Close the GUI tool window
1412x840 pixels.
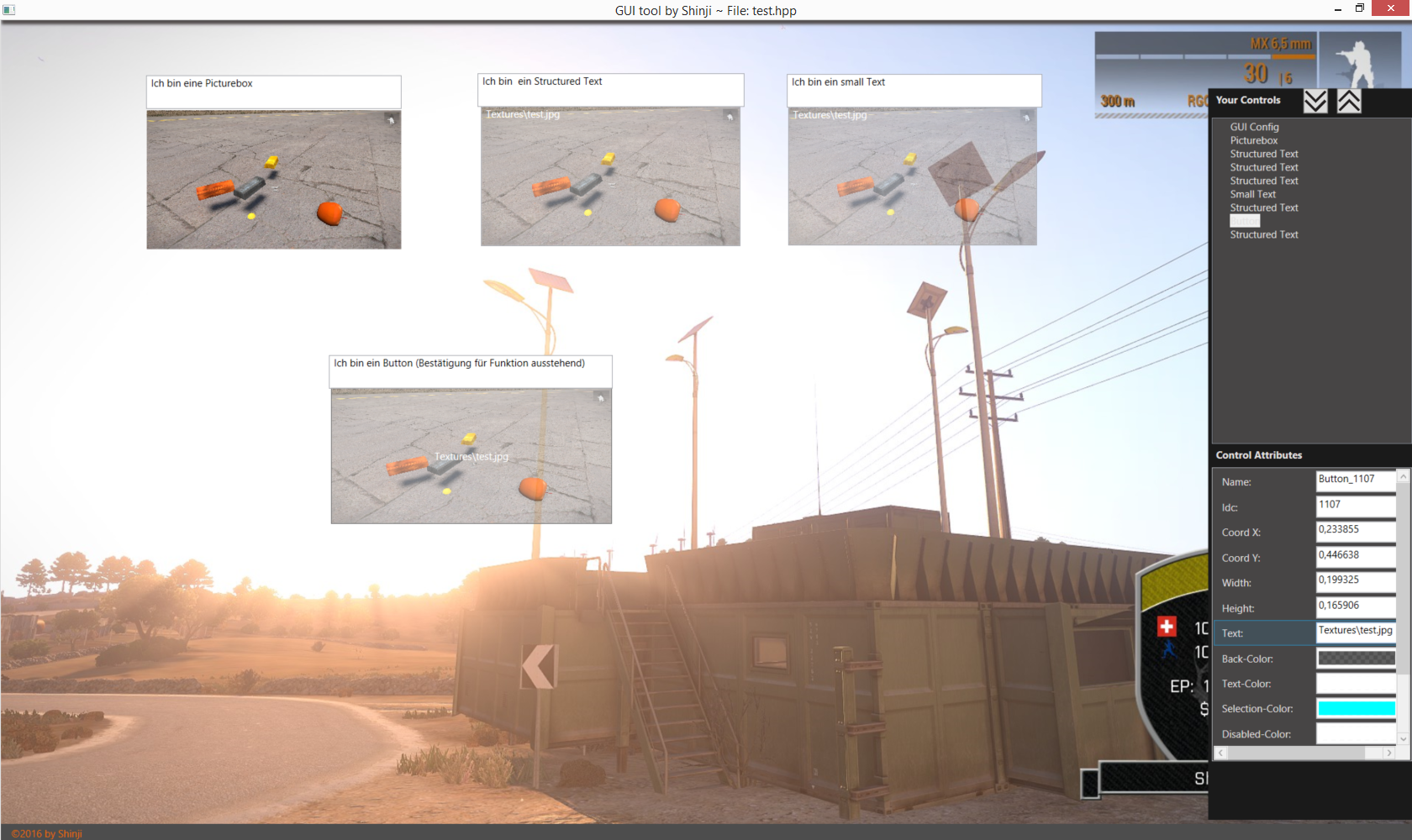coord(1390,8)
